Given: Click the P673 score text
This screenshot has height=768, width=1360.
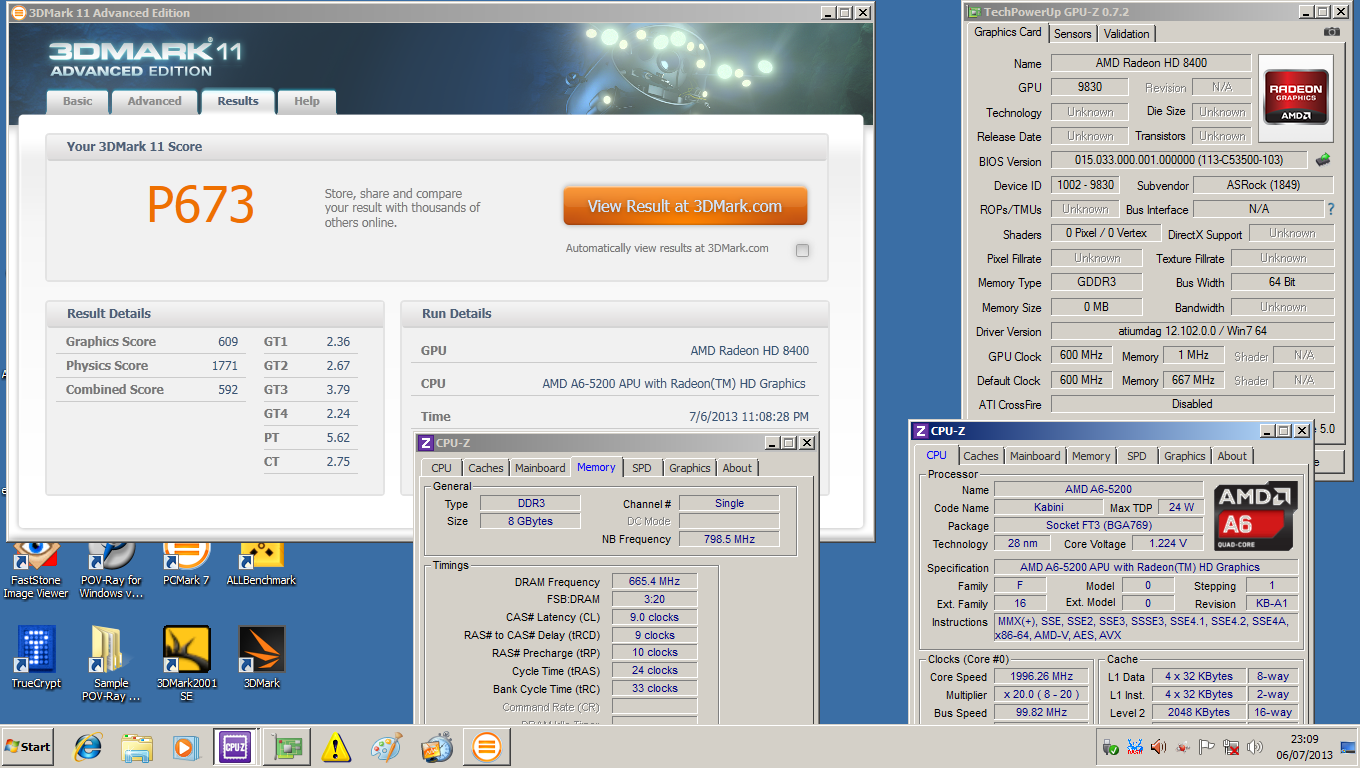Looking at the screenshot, I should (201, 205).
